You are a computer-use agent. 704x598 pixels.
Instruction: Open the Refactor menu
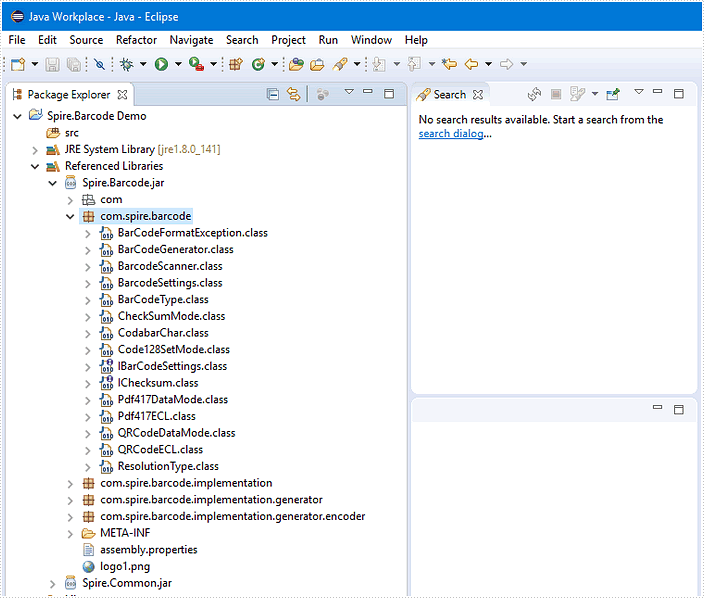[136, 40]
